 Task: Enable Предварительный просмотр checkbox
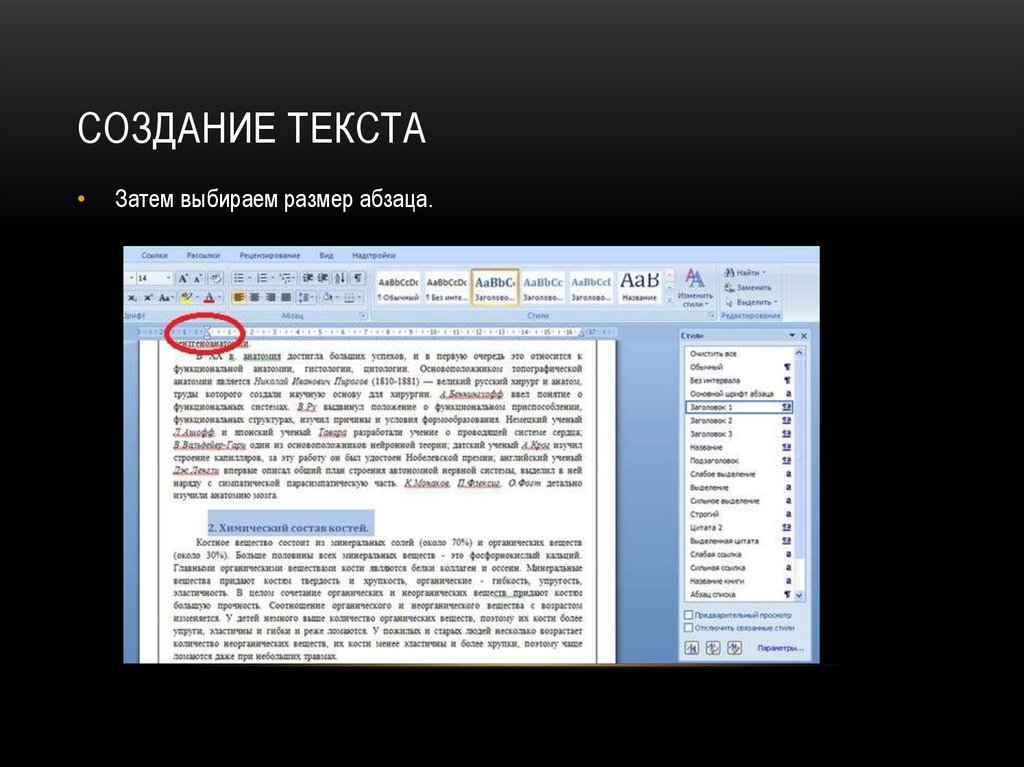point(686,615)
